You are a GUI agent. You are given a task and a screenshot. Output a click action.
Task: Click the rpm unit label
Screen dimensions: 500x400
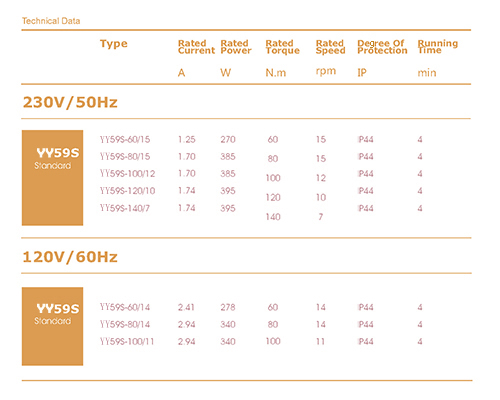point(326,72)
